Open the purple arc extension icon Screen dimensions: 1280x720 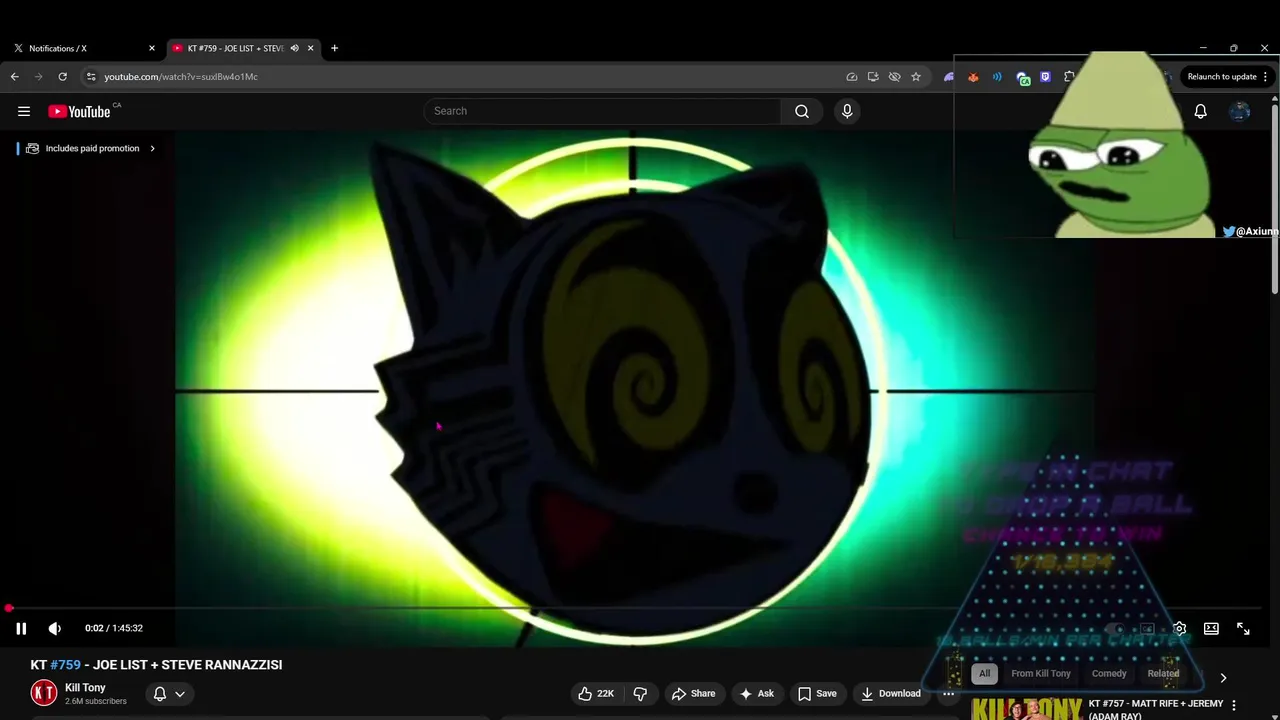[948, 76]
